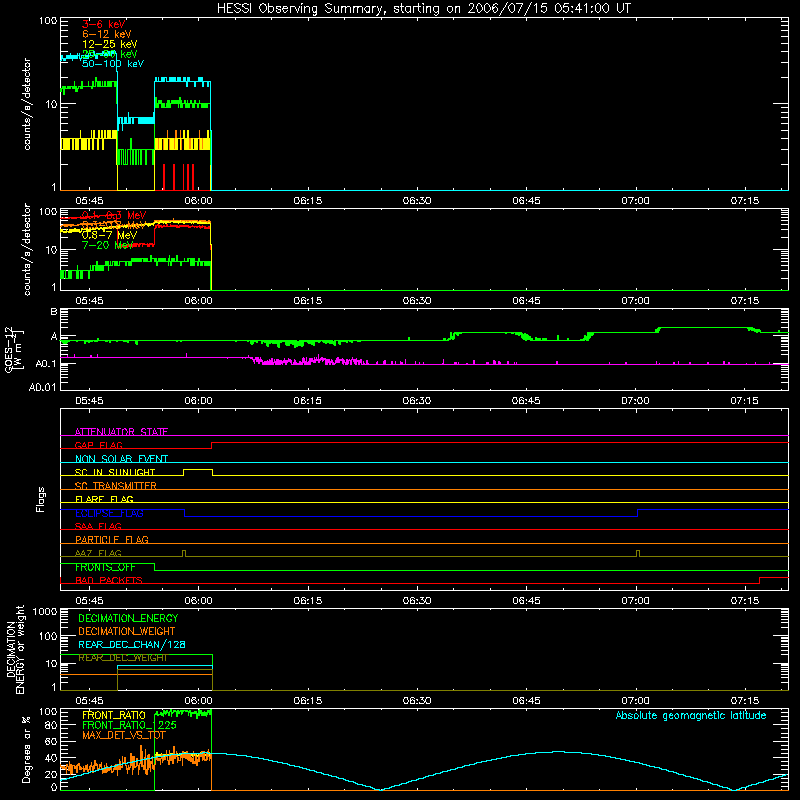This screenshot has height=800, width=800.
Task: Select the ATTENUATOR_STATE flag label
Action: [x=121, y=432]
